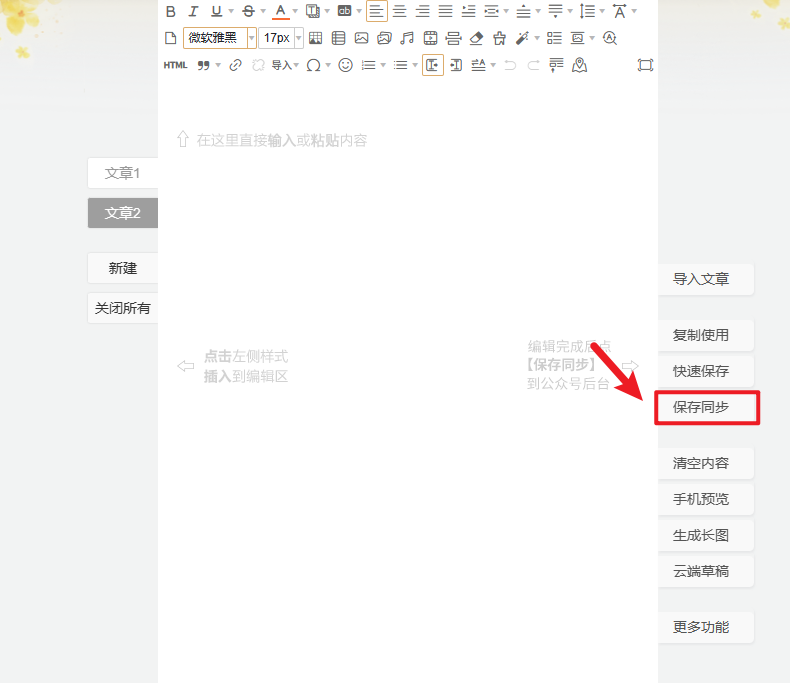Choose 生成长图 to generate long image
Viewport: 790px width, 683px height.
click(706, 535)
